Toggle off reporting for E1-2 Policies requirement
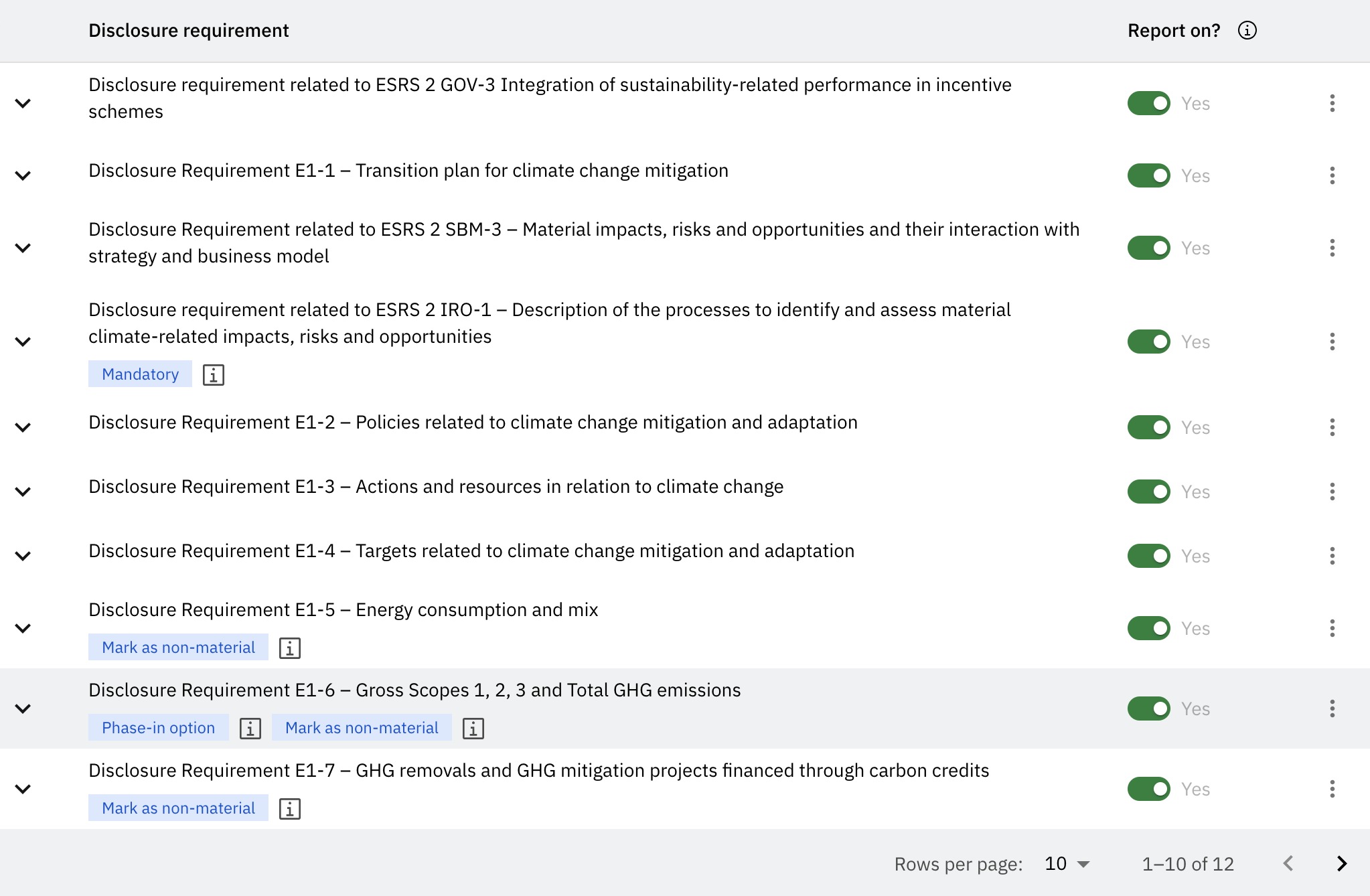Viewport: 1370px width, 896px height. [1149, 427]
